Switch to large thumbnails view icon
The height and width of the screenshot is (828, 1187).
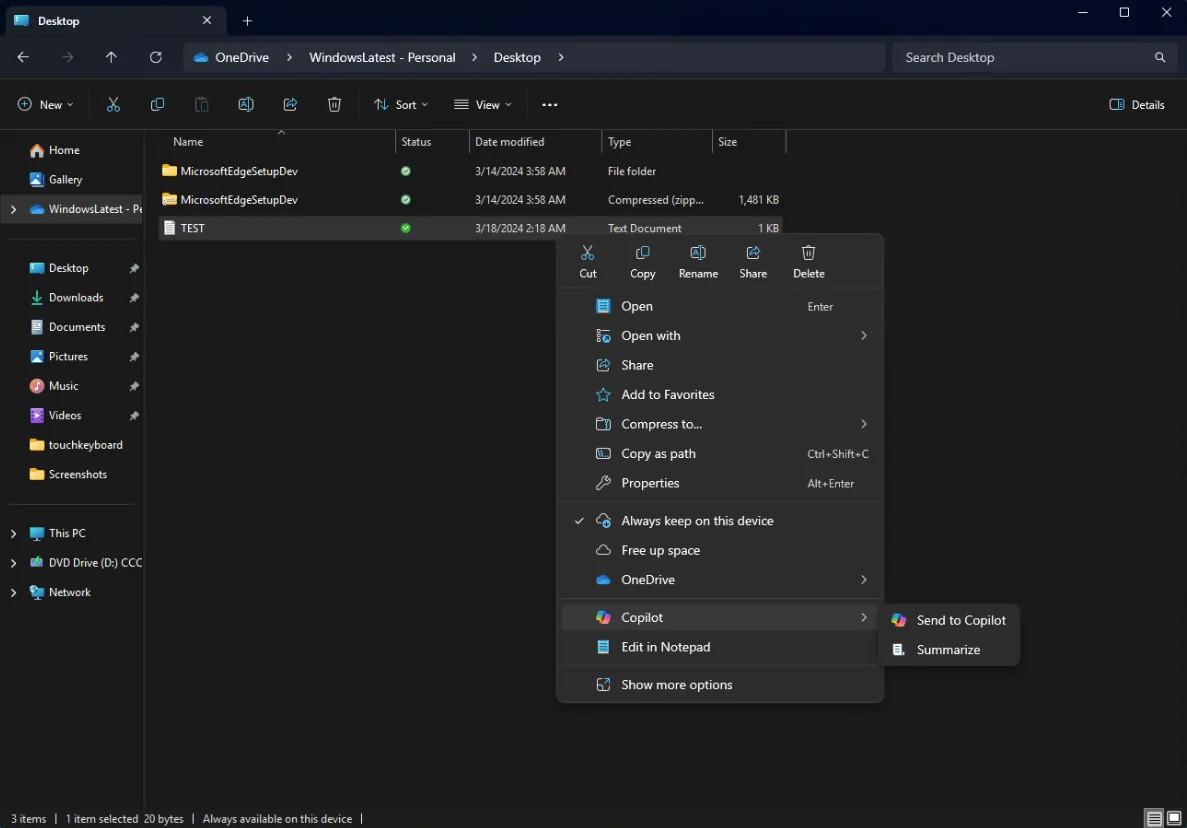pos(1174,818)
